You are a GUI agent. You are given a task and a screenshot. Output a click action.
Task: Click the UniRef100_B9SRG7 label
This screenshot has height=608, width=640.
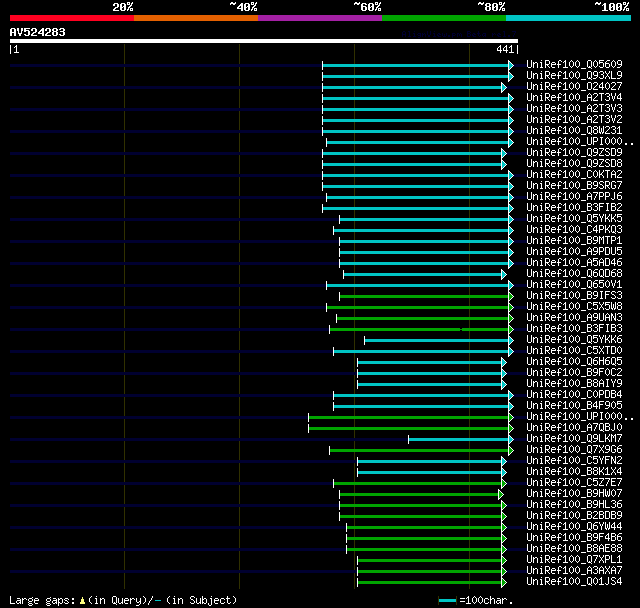click(x=574, y=186)
